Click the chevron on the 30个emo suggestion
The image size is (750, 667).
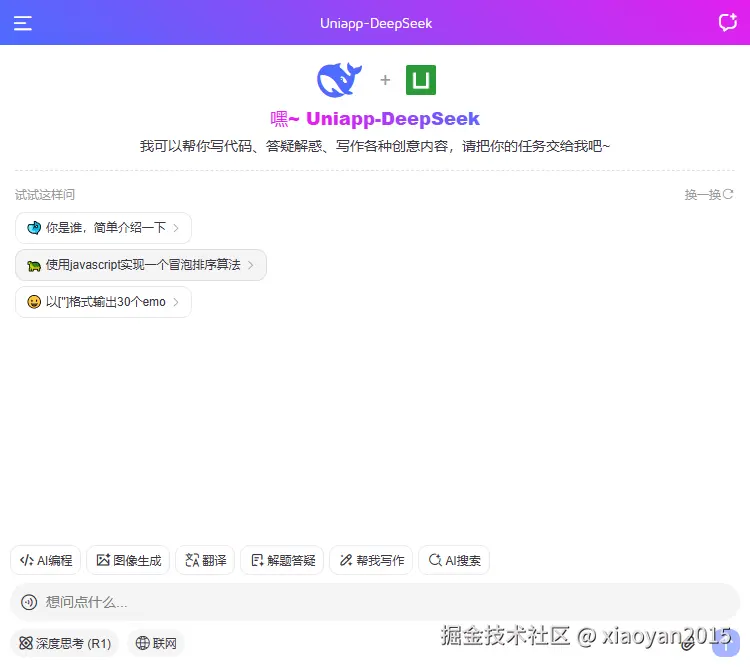pos(176,302)
